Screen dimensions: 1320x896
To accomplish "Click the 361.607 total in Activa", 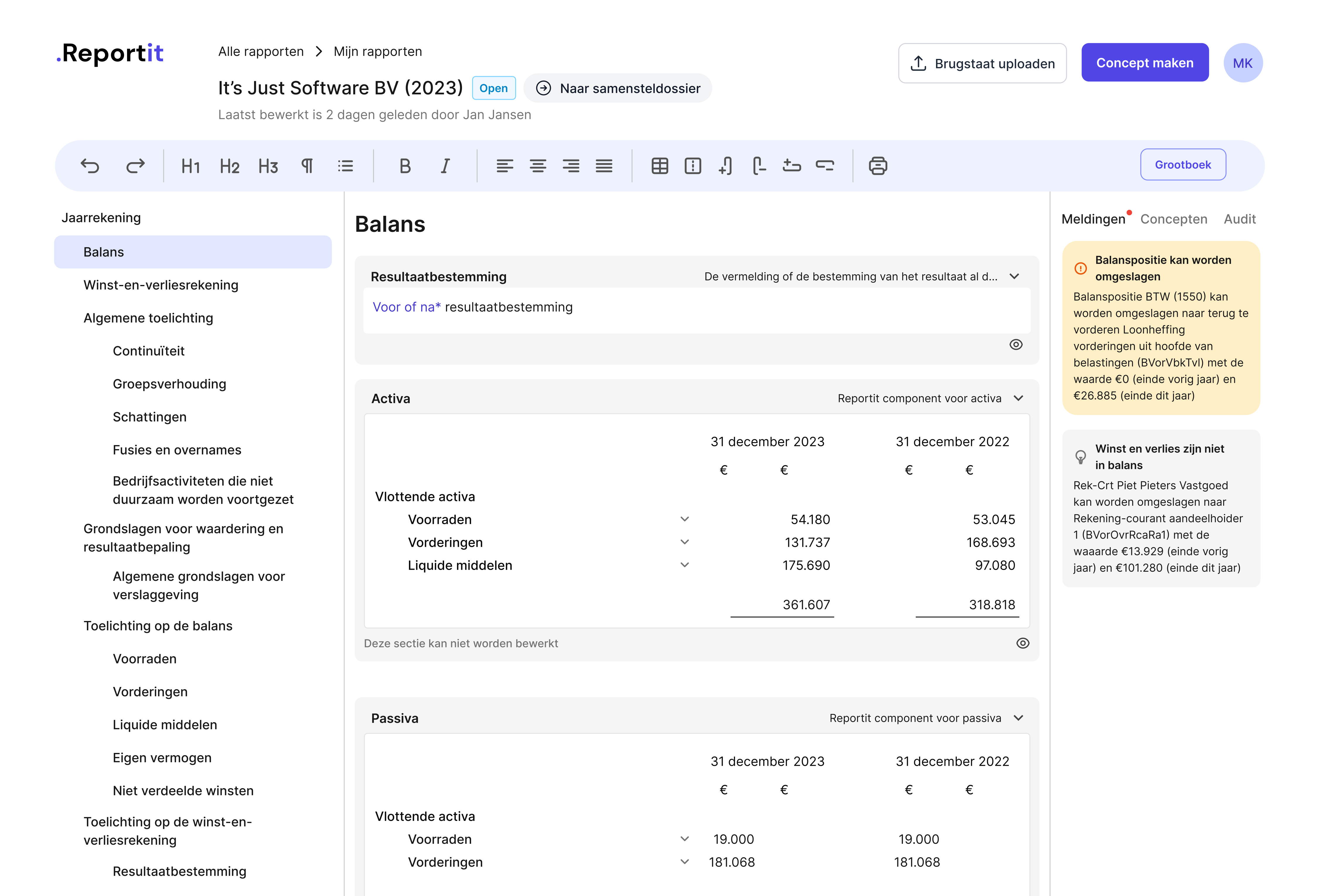I will (x=807, y=605).
